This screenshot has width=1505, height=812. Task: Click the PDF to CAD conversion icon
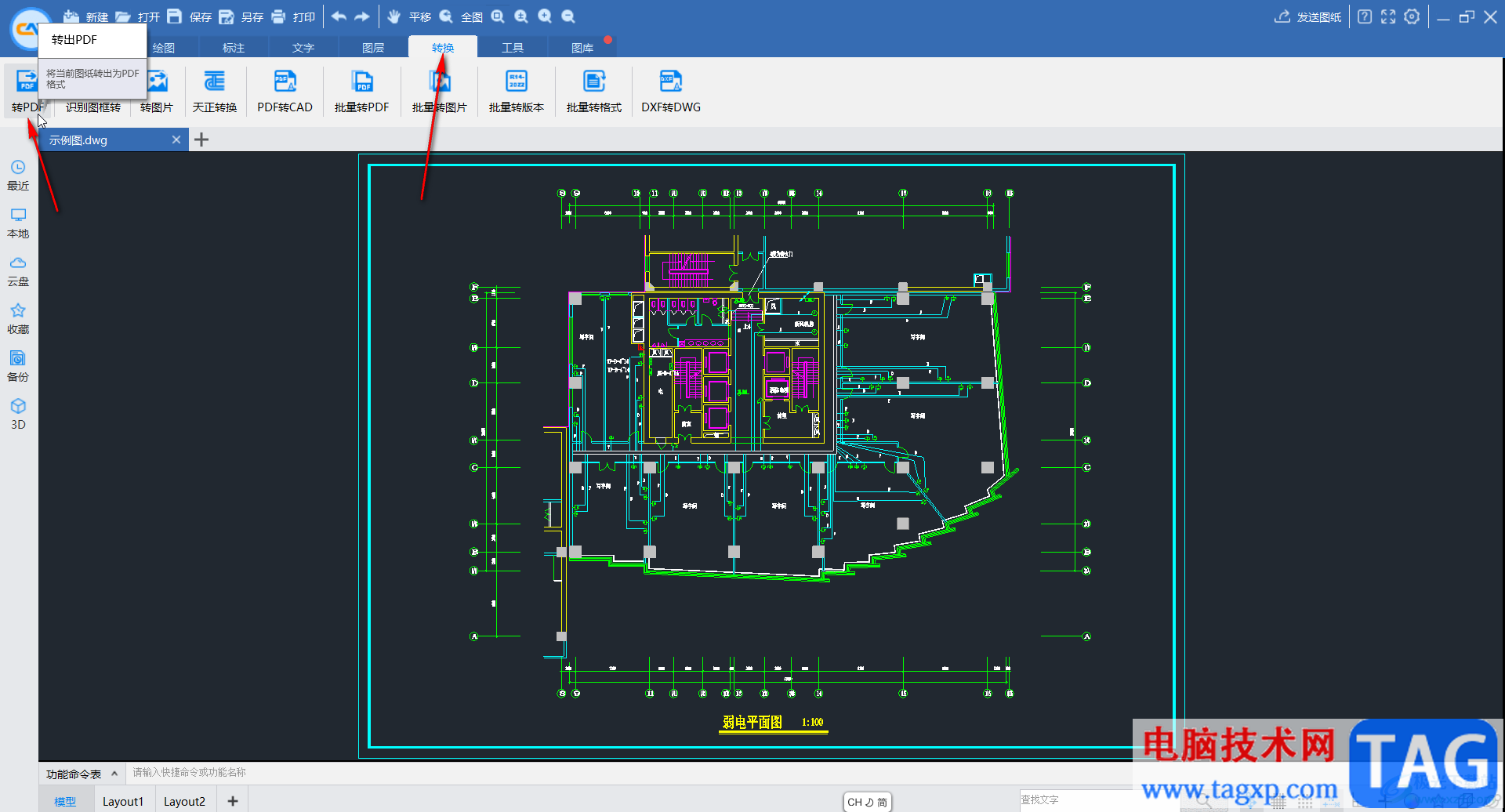tap(285, 82)
